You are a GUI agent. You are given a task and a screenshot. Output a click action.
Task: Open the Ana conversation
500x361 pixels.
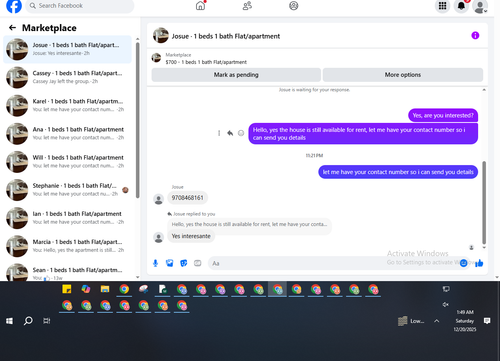pos(67,133)
